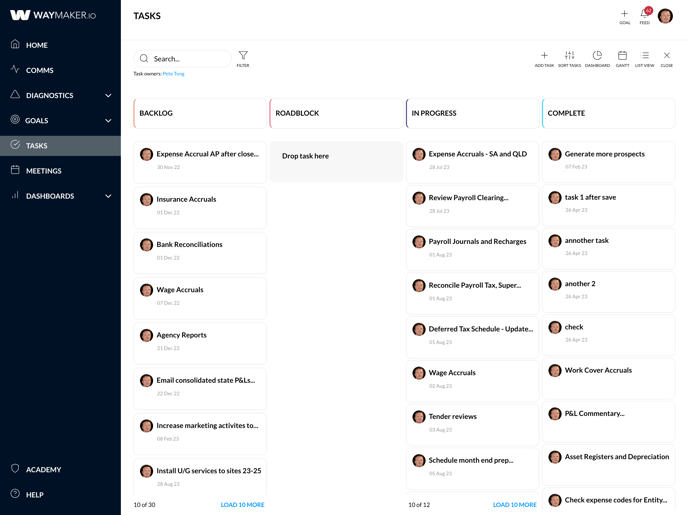
Task: Click the Goals target icon
Action: tap(15, 119)
